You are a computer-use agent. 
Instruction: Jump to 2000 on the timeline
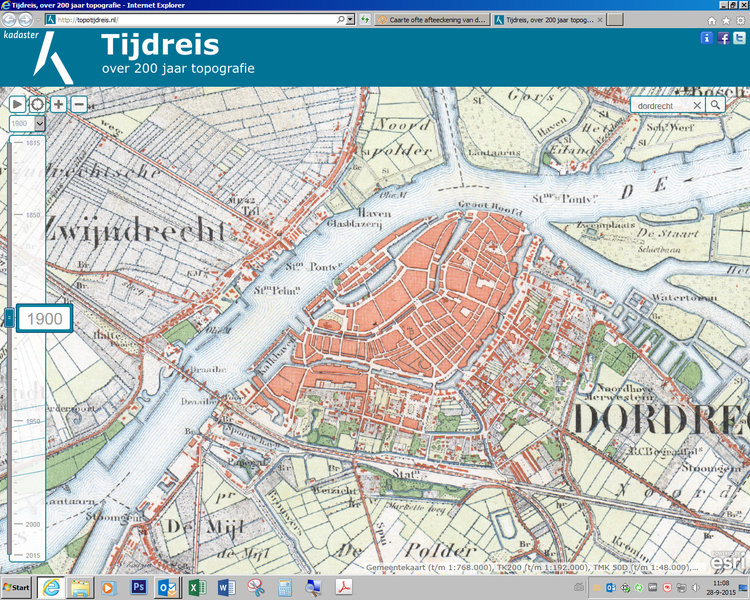33,524
